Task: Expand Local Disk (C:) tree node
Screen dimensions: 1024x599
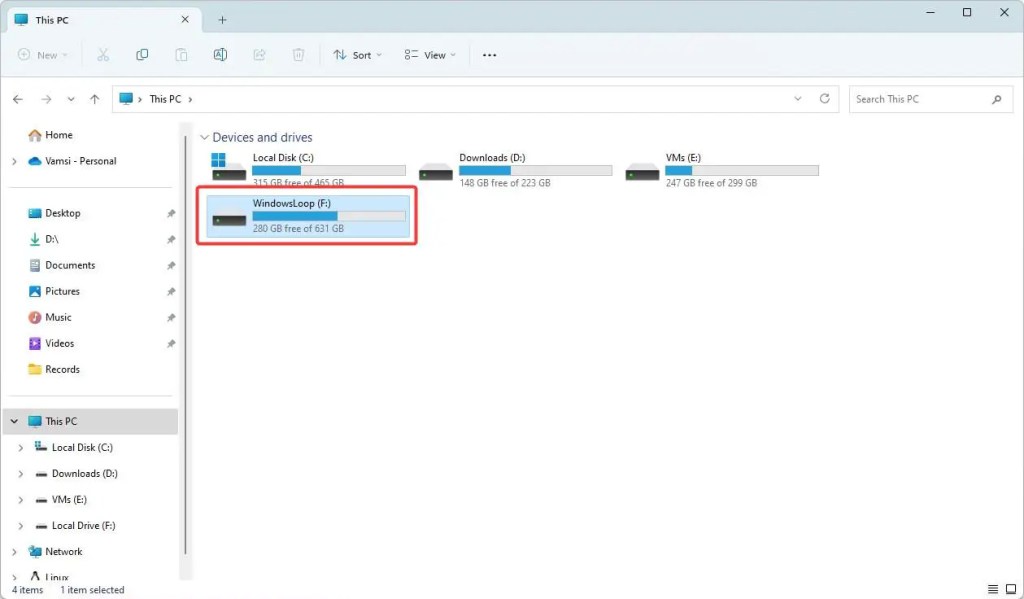Action: tap(21, 447)
